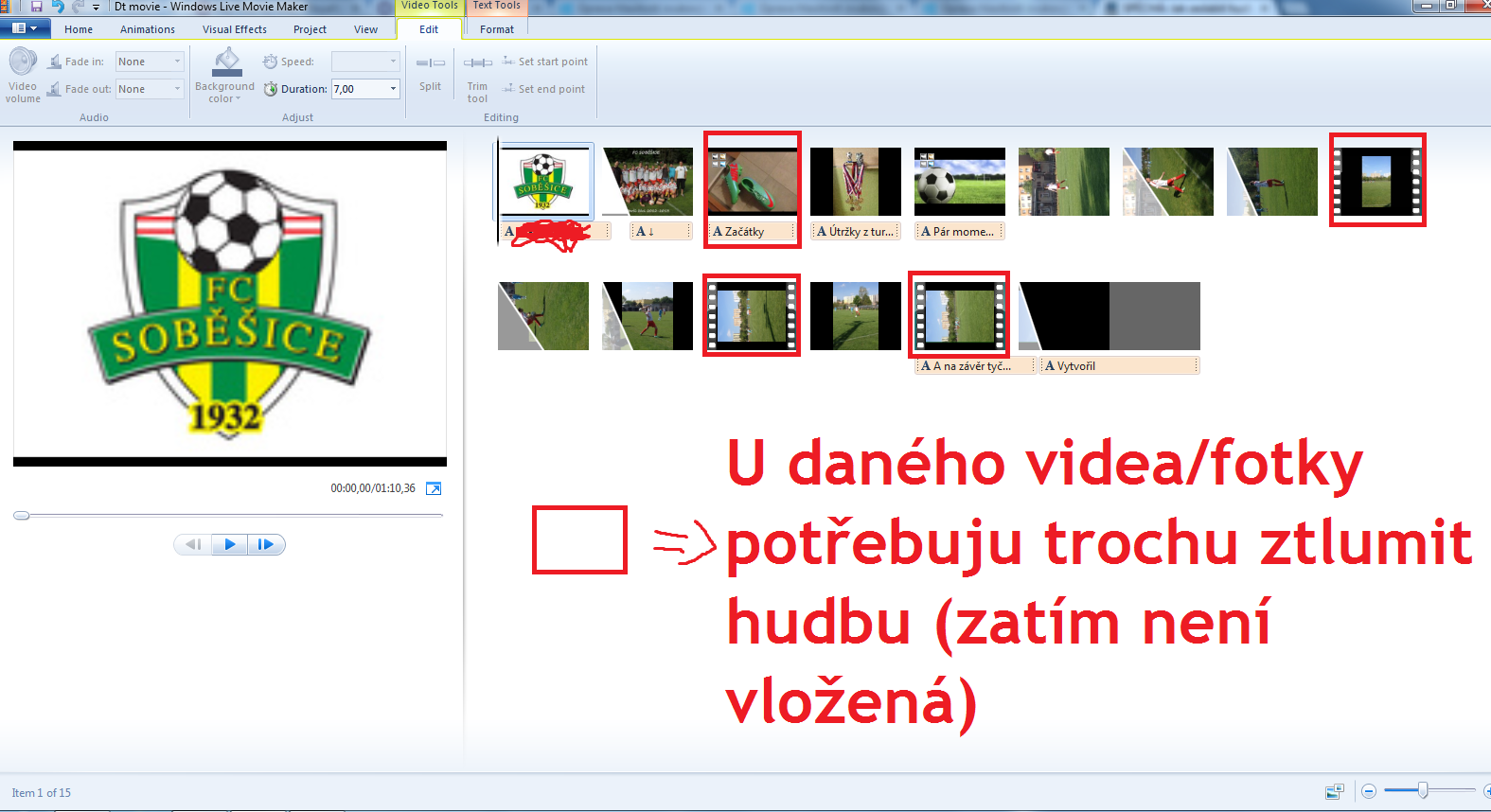
Task: Select the medals clip
Action: [856, 182]
